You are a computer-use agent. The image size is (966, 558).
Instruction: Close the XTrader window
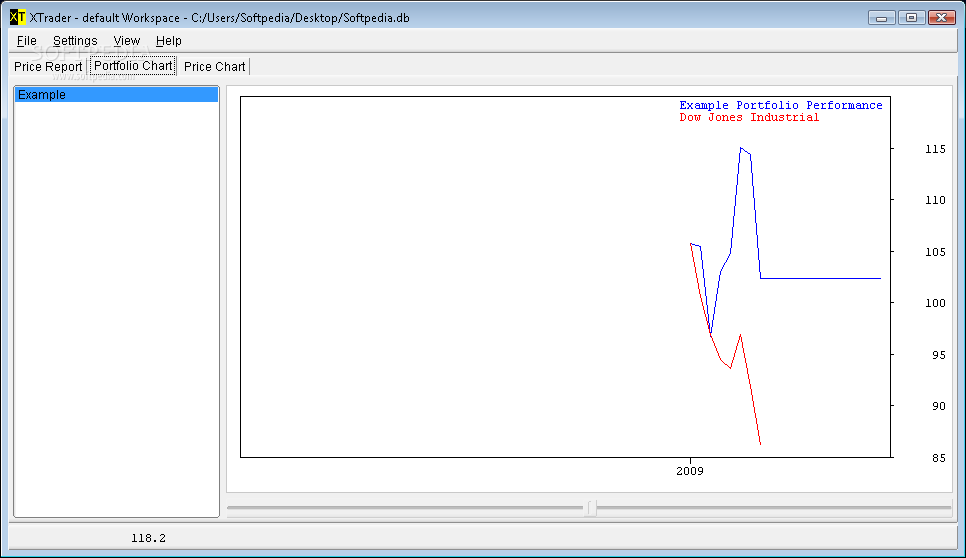coord(941,18)
